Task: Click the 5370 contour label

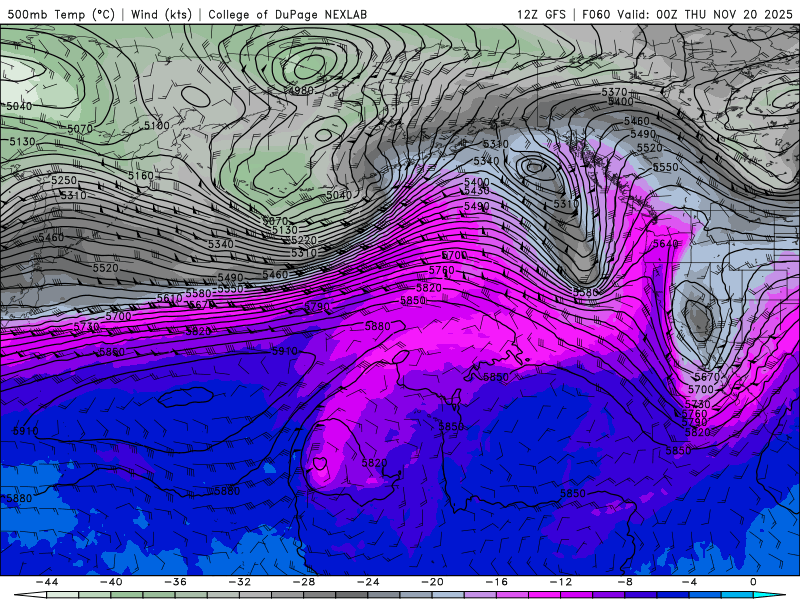Action: click(x=614, y=92)
